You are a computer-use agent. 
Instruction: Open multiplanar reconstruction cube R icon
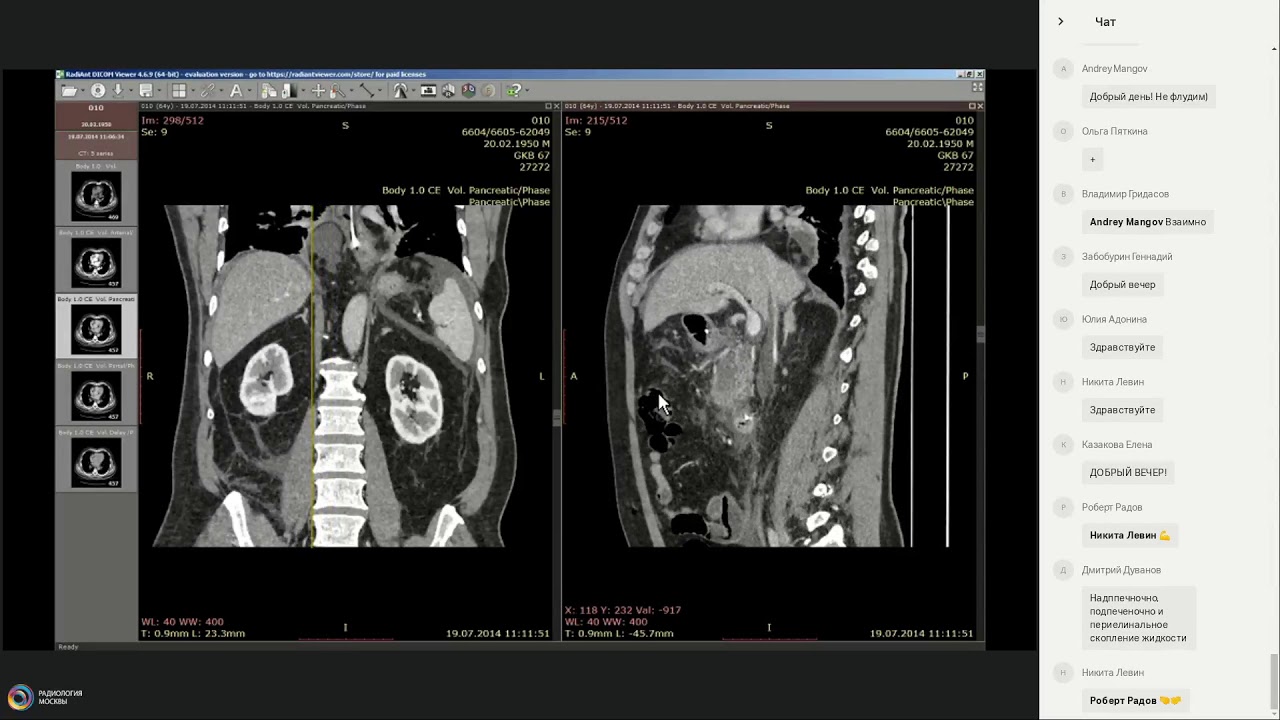pyautogui.click(x=448, y=90)
